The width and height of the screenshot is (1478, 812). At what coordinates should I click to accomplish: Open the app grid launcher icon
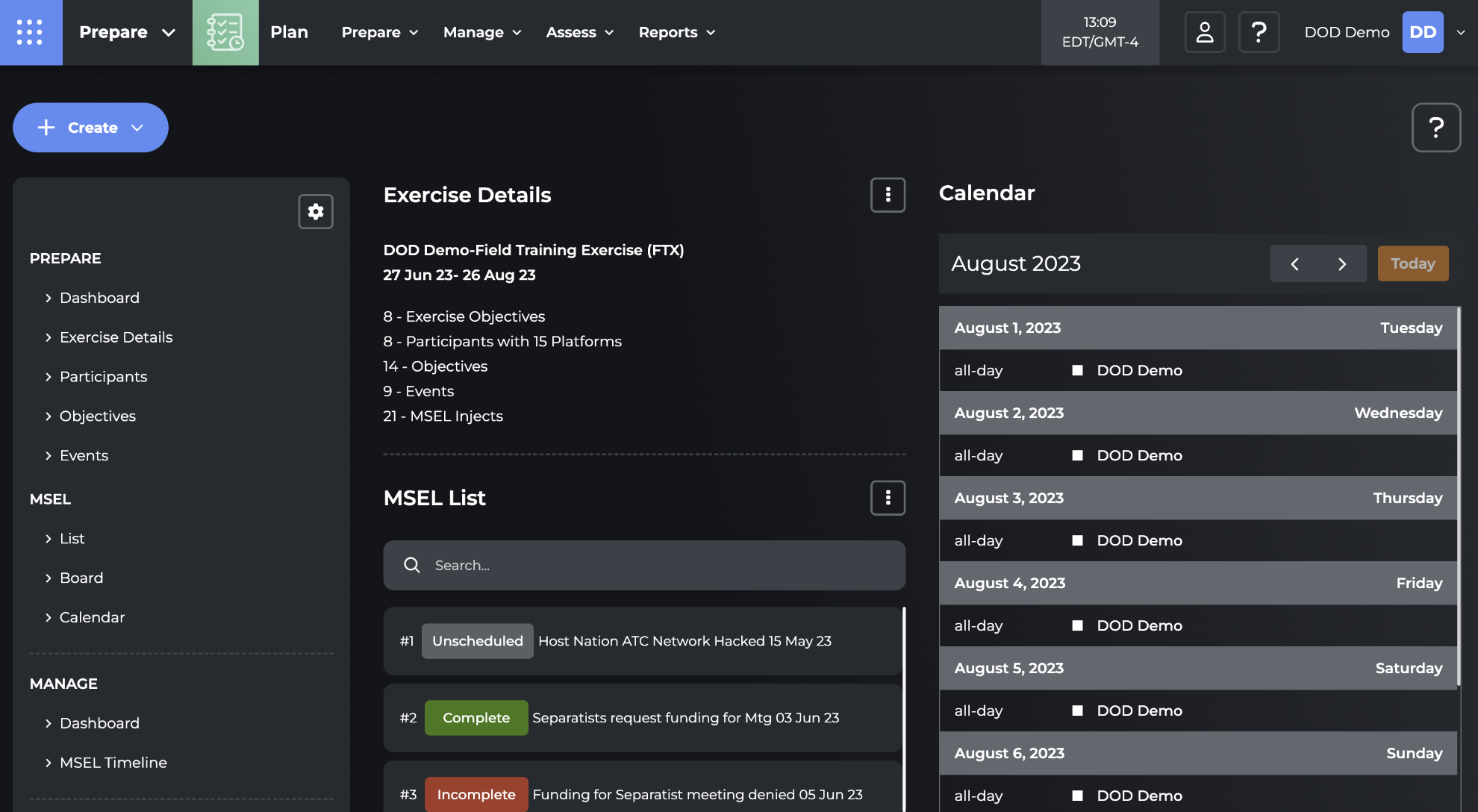click(x=31, y=32)
